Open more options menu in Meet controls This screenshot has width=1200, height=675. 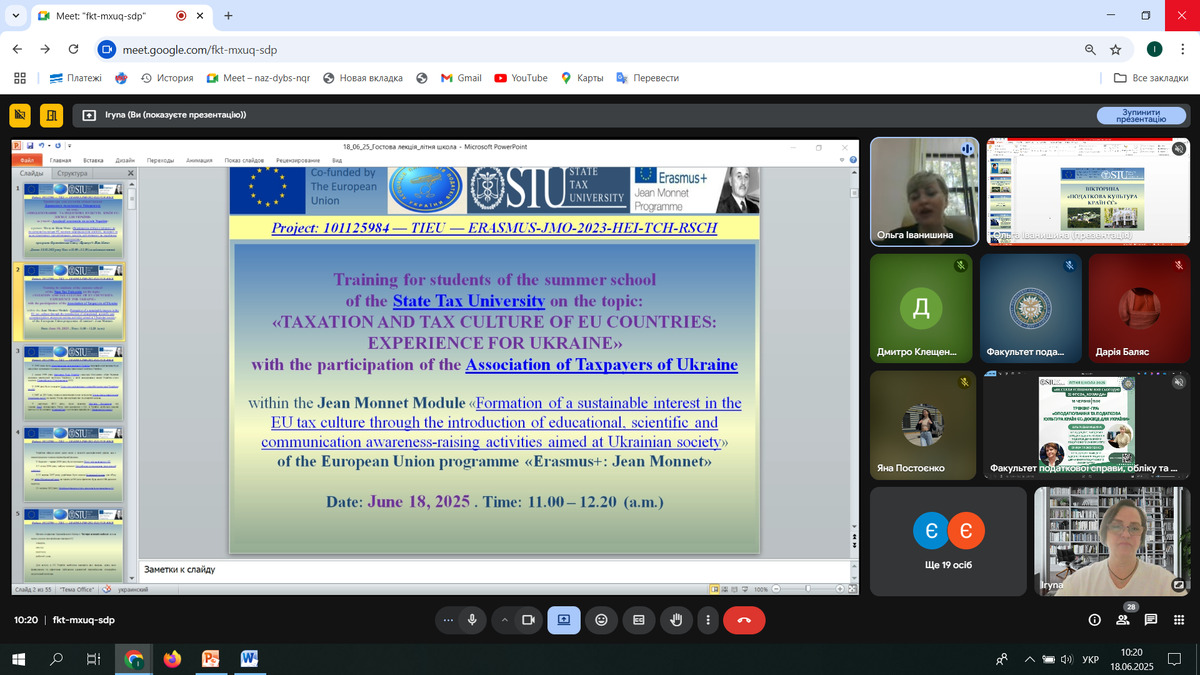(x=708, y=620)
